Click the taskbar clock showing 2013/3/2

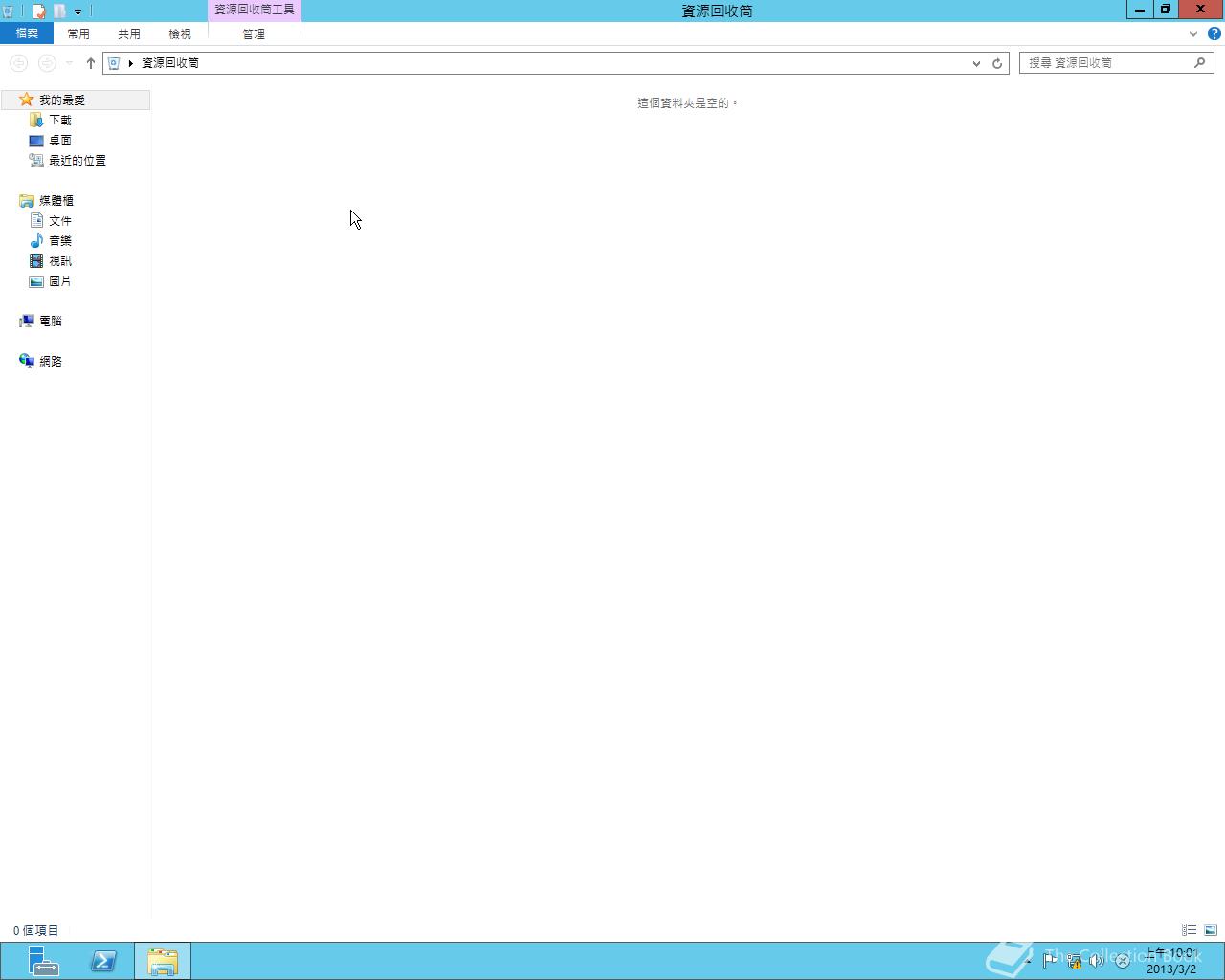click(x=1171, y=961)
